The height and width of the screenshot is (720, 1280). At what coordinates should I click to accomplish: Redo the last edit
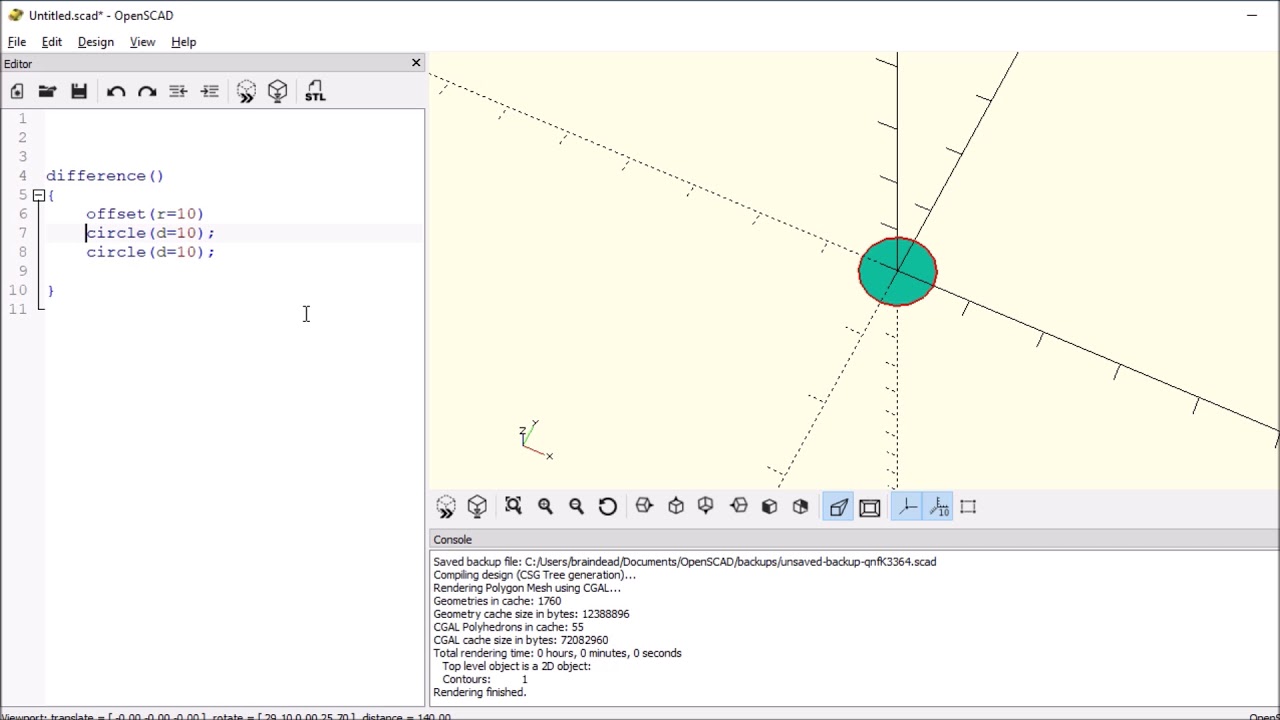(x=147, y=91)
